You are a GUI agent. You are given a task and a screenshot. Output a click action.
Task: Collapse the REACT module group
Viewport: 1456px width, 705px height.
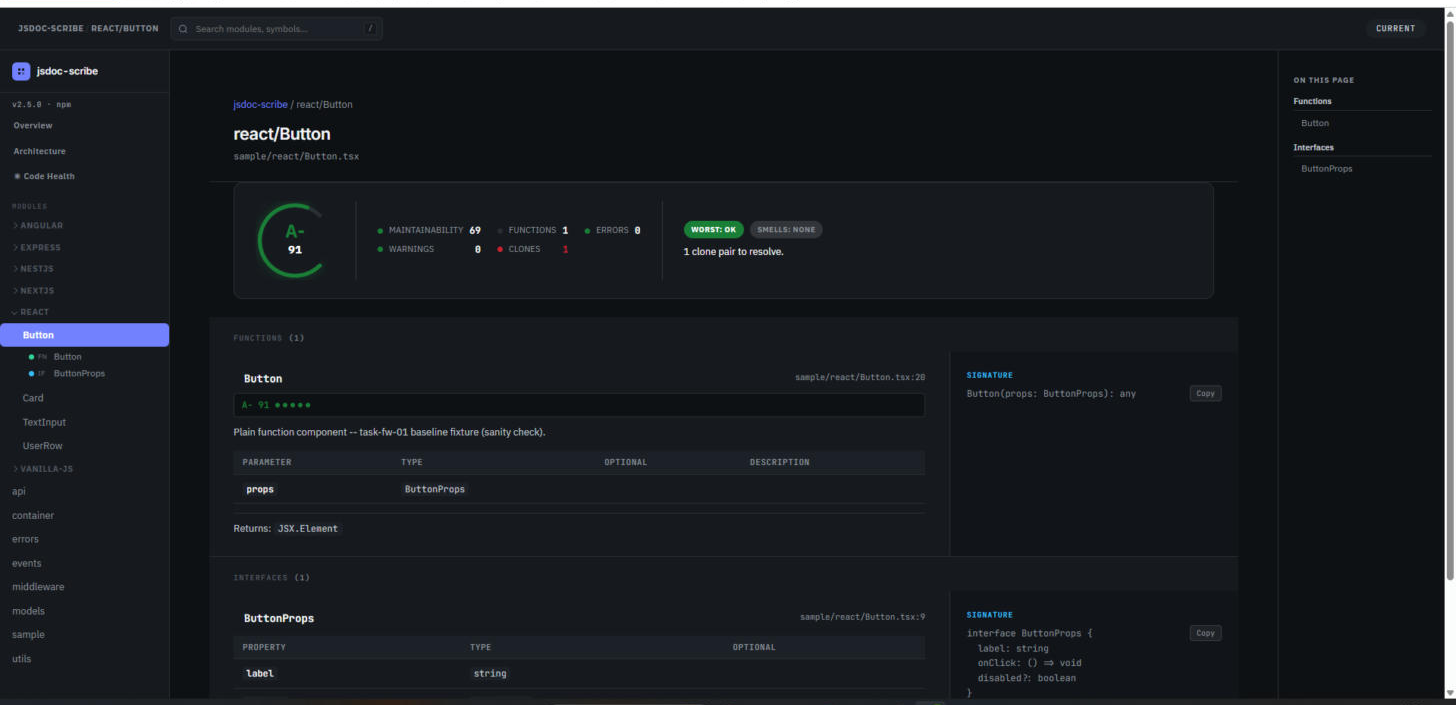30,312
